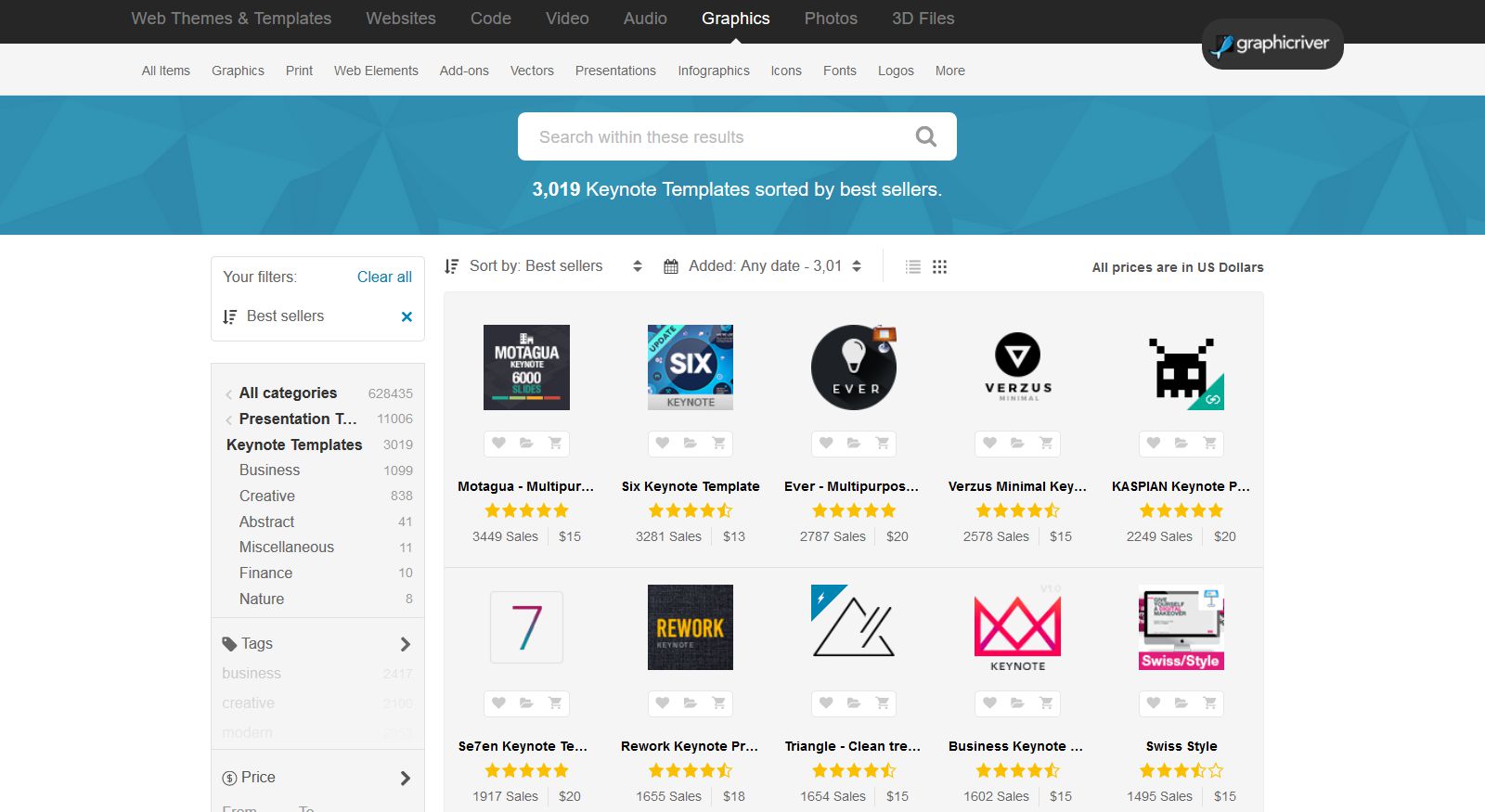Open the Graphics top navigation tab

736,19
